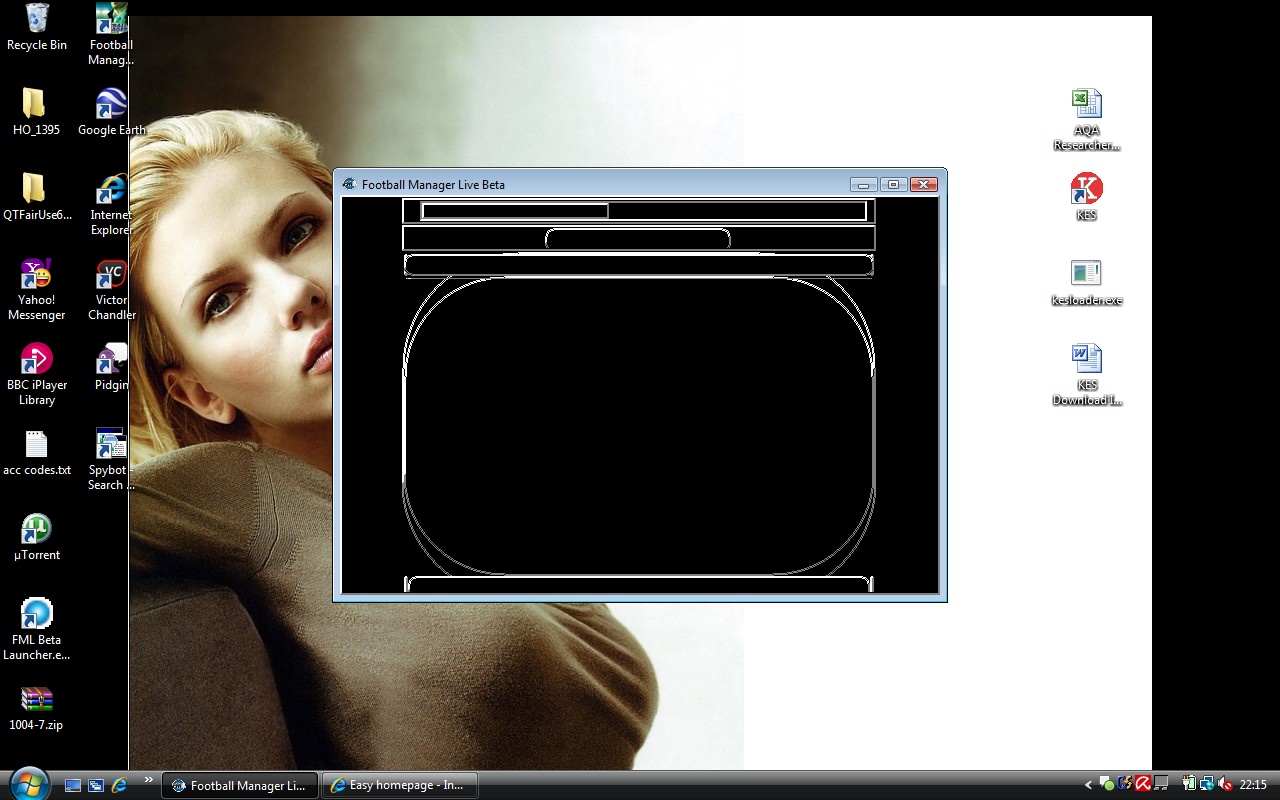Screen dimensions: 1280x800
Task: Maximize the Football Manager Live Beta window
Action: point(894,184)
